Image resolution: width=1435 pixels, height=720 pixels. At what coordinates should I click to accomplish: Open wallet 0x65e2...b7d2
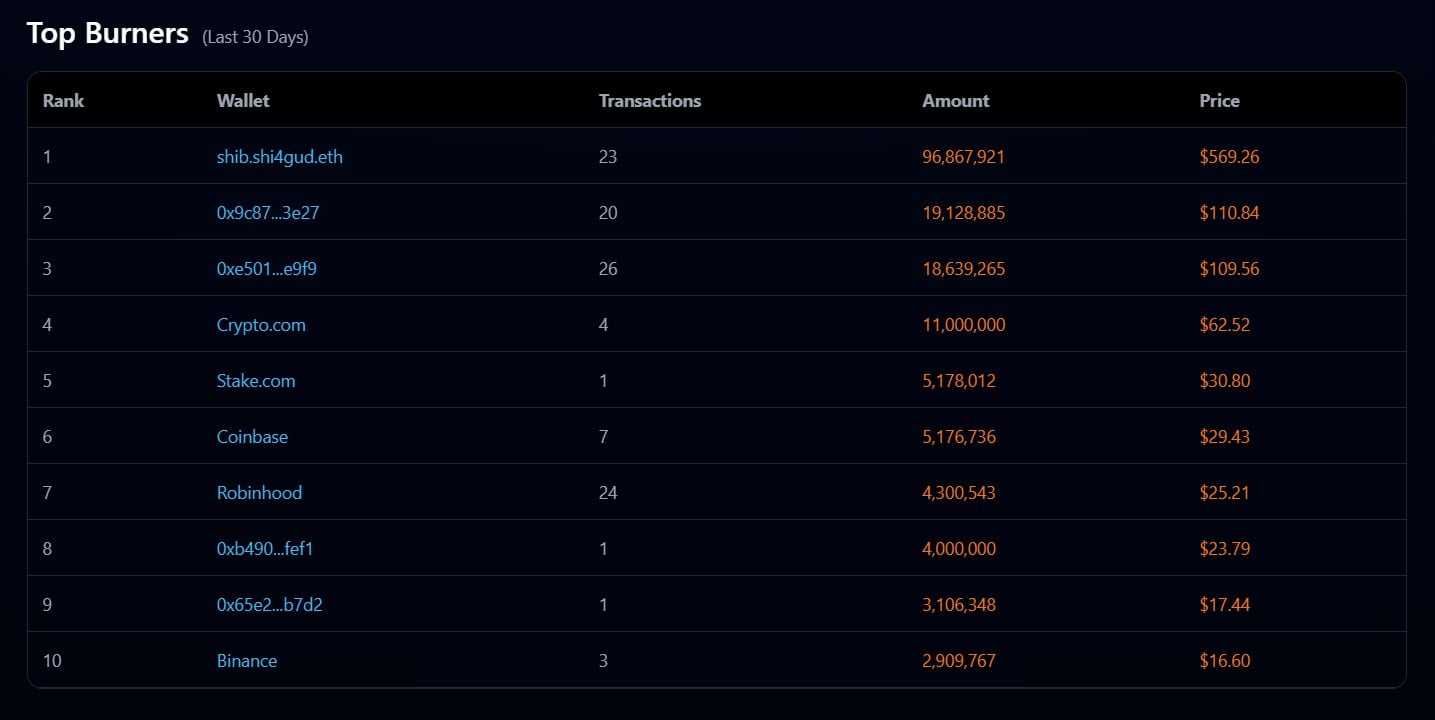click(269, 605)
